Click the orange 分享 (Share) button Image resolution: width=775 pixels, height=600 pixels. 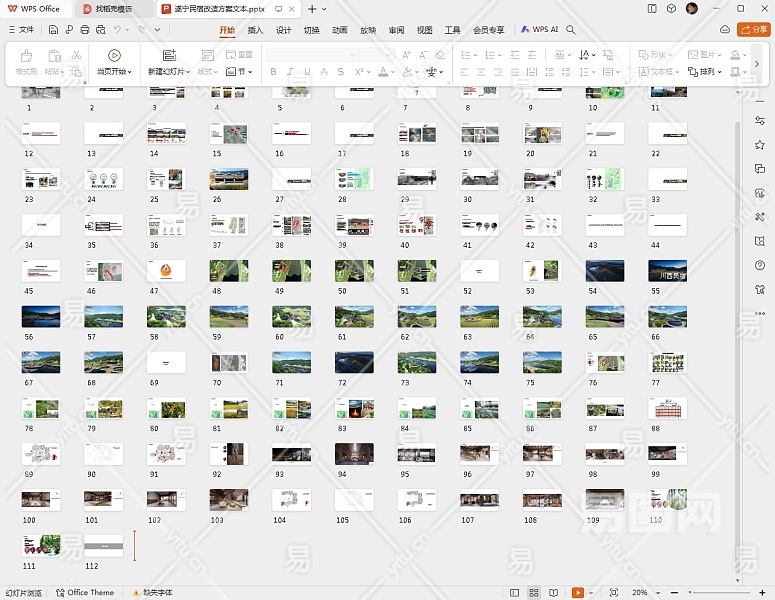(x=752, y=30)
